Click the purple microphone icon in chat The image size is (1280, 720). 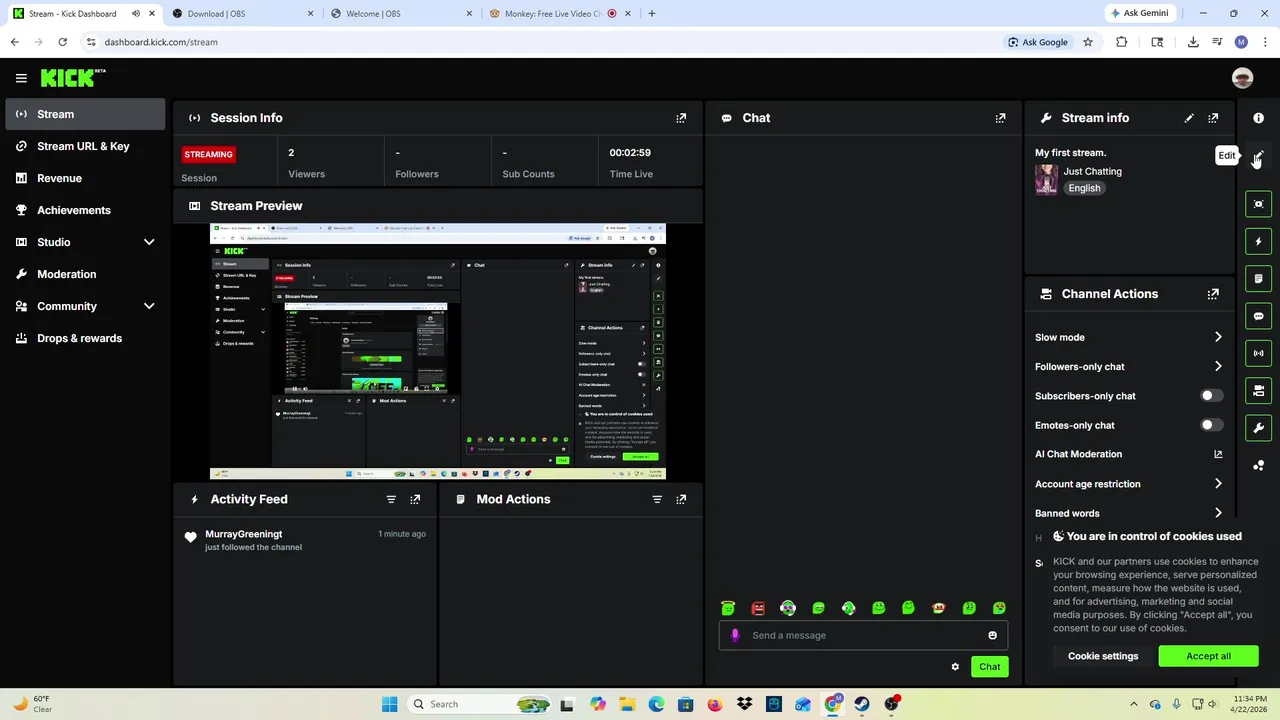coord(735,635)
